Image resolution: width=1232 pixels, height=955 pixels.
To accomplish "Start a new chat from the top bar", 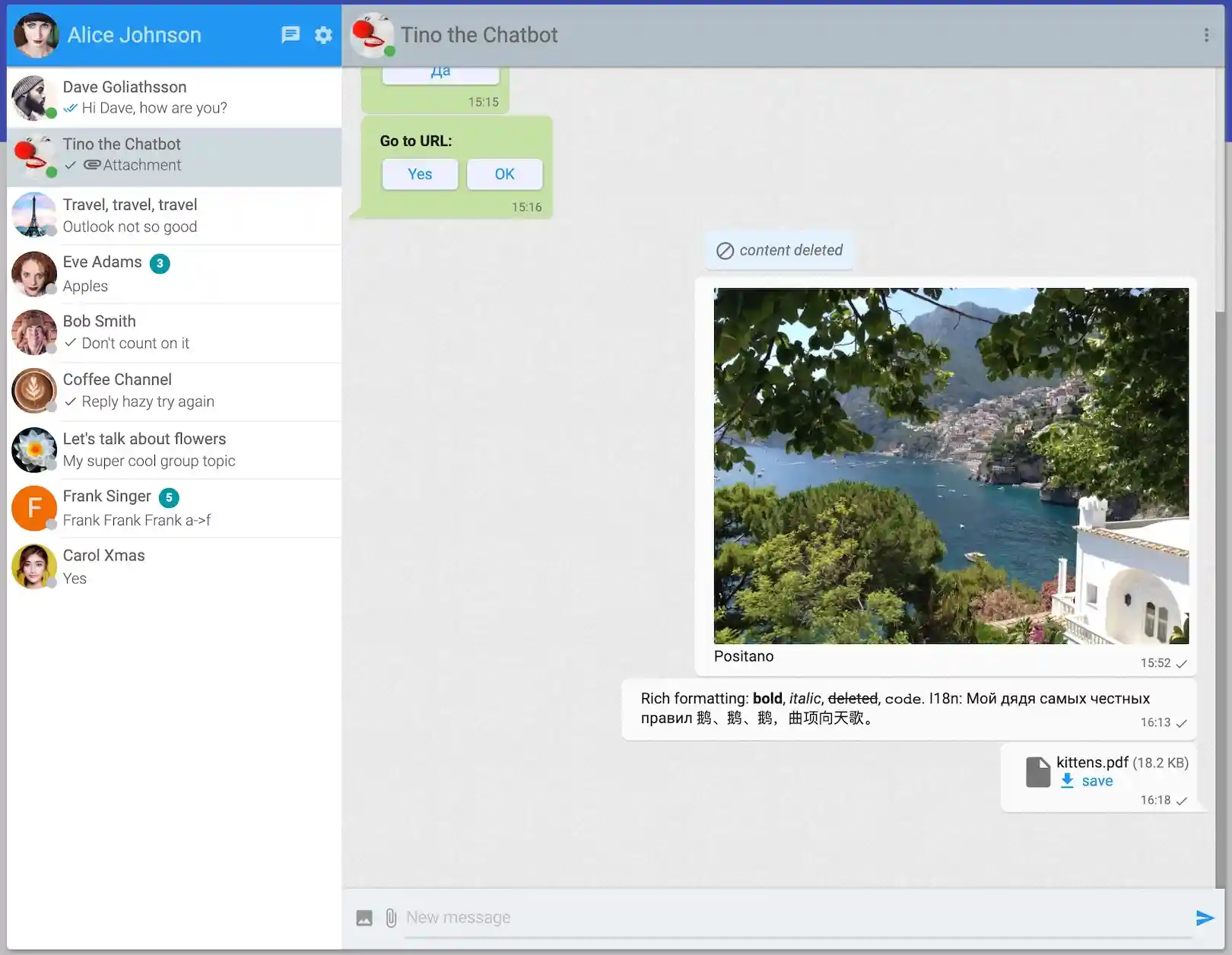I will pos(291,35).
